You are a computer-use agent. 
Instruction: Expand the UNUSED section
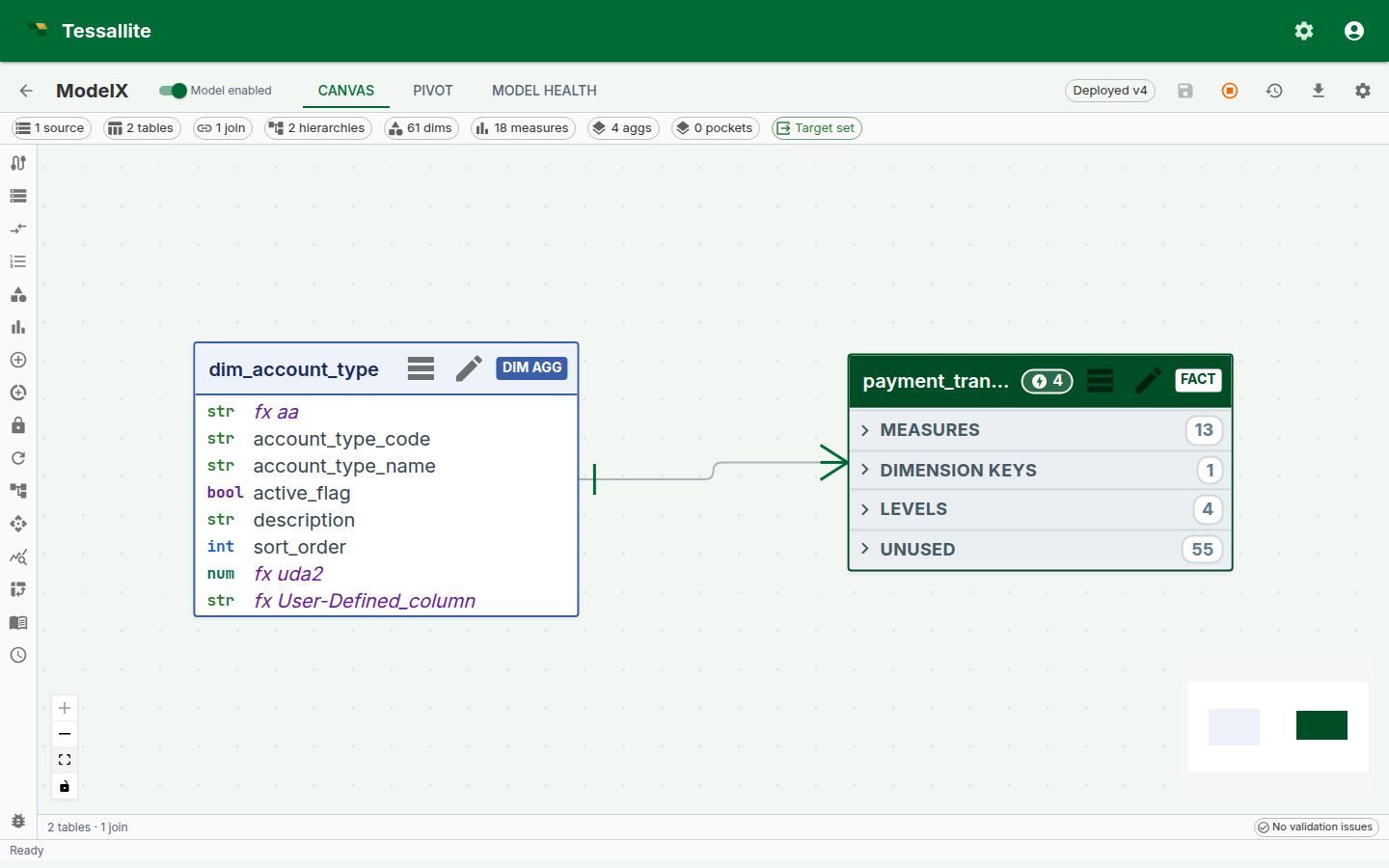[1040, 550]
